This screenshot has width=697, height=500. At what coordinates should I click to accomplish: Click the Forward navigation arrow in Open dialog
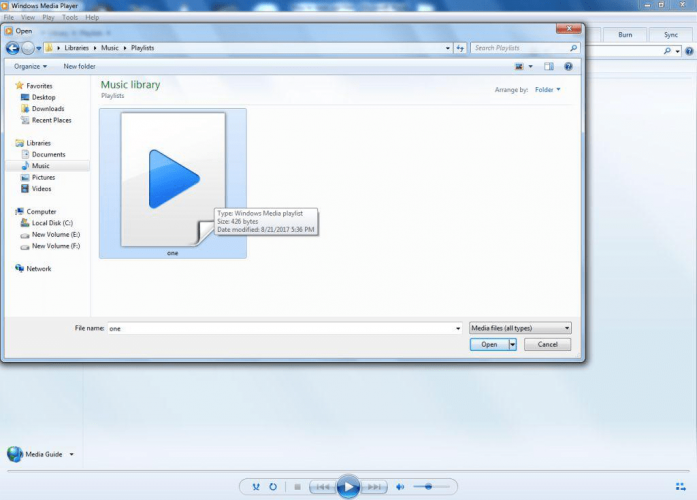[28, 48]
